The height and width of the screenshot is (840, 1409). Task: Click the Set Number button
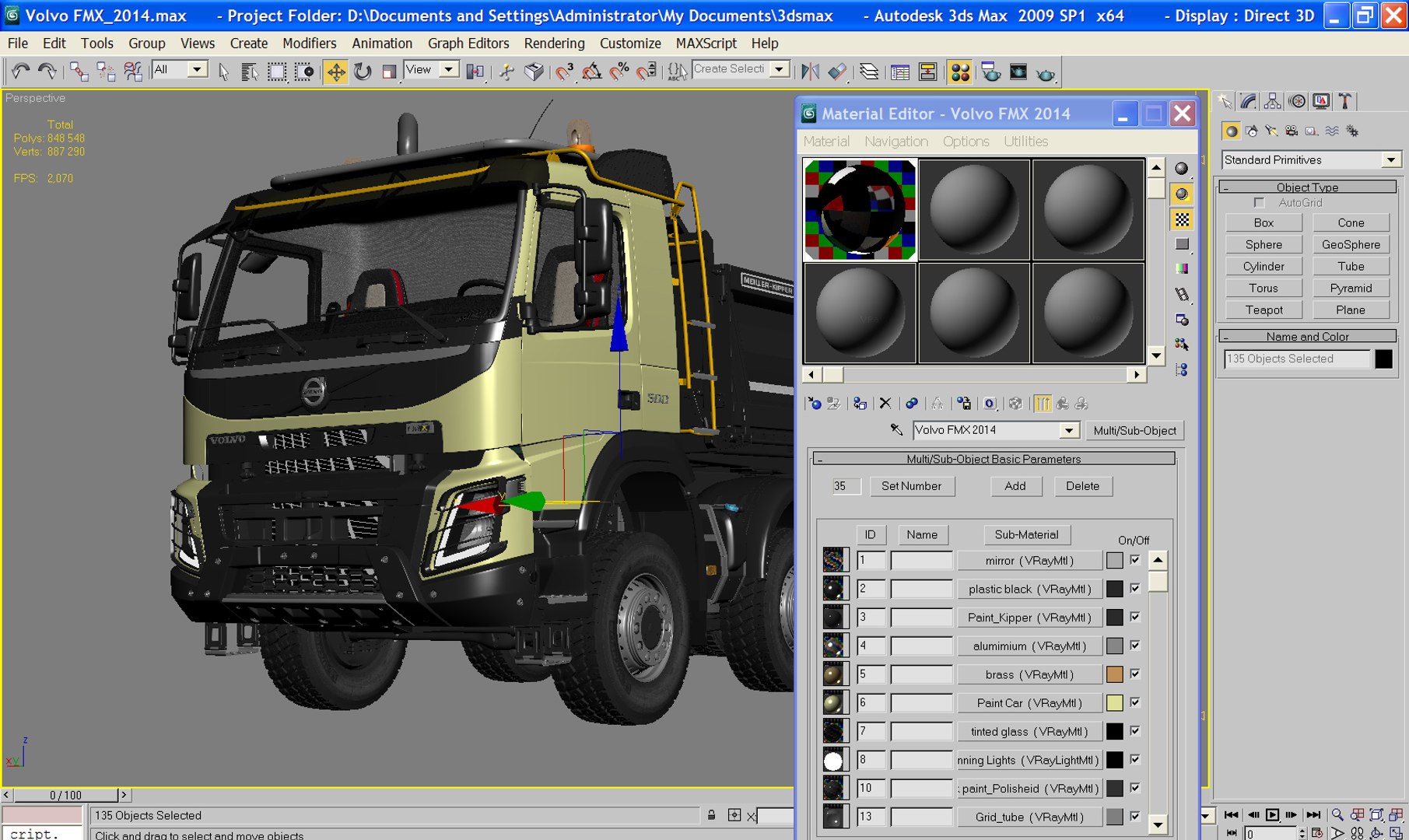point(911,486)
